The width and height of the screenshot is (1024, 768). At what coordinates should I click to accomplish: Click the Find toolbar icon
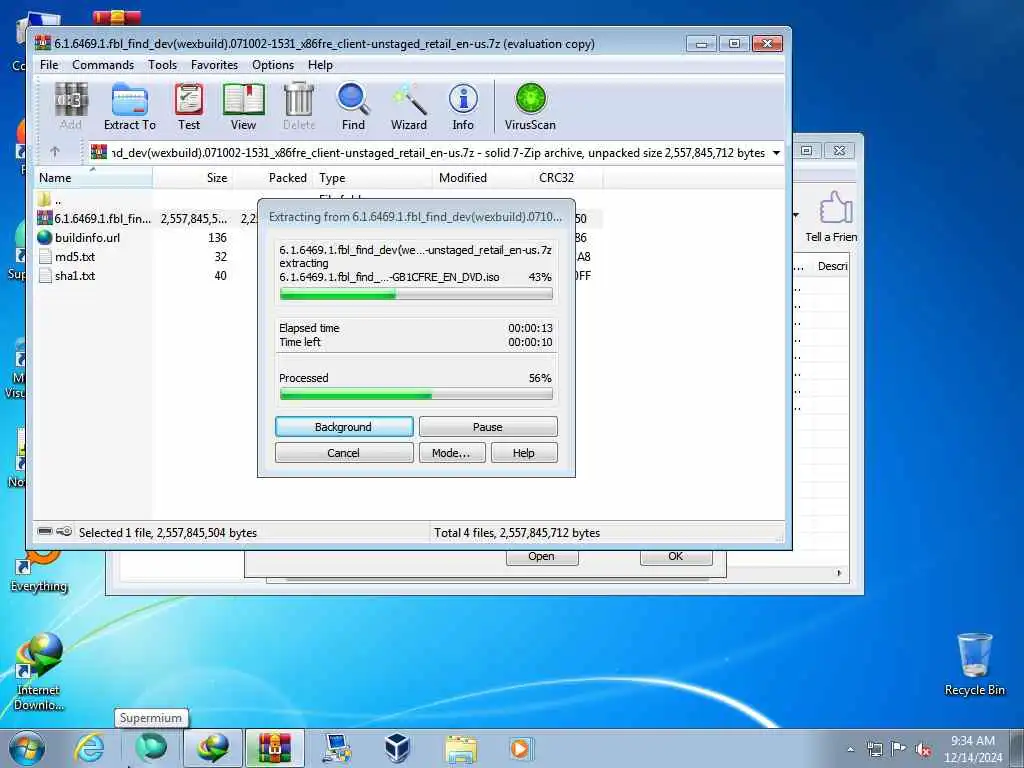click(x=353, y=107)
